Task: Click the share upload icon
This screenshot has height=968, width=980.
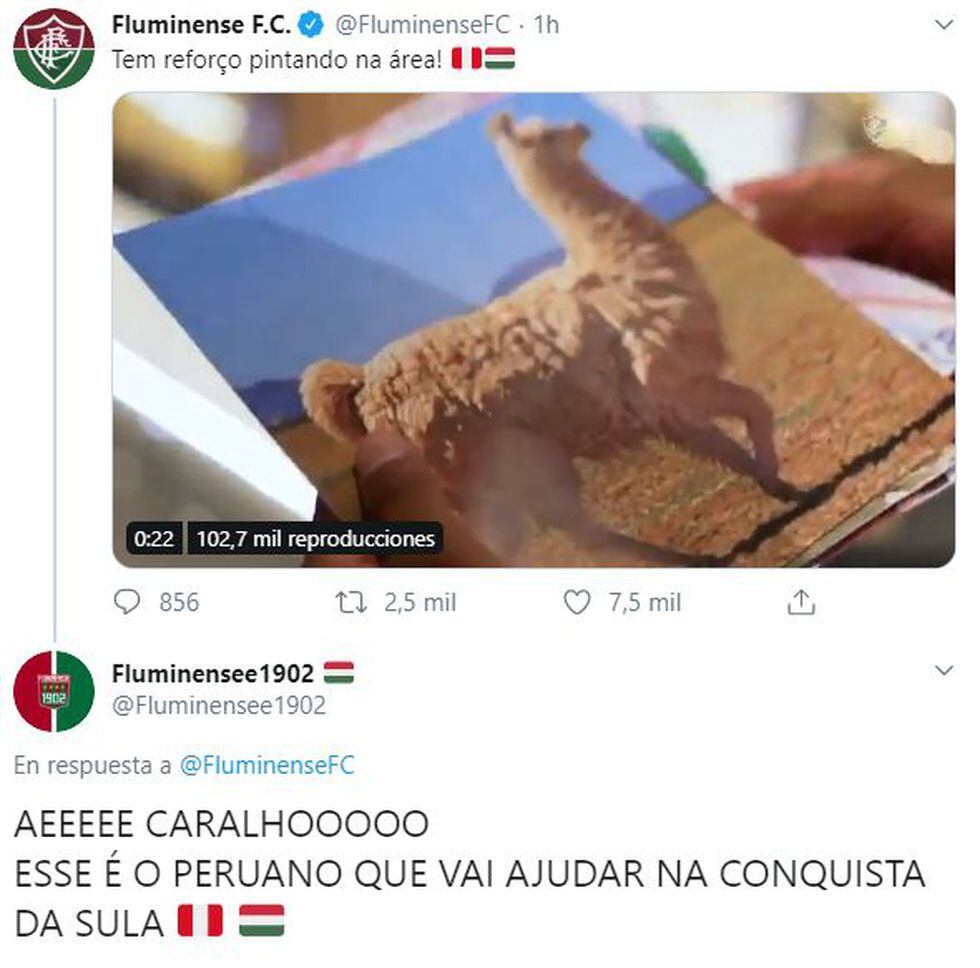Action: (801, 602)
